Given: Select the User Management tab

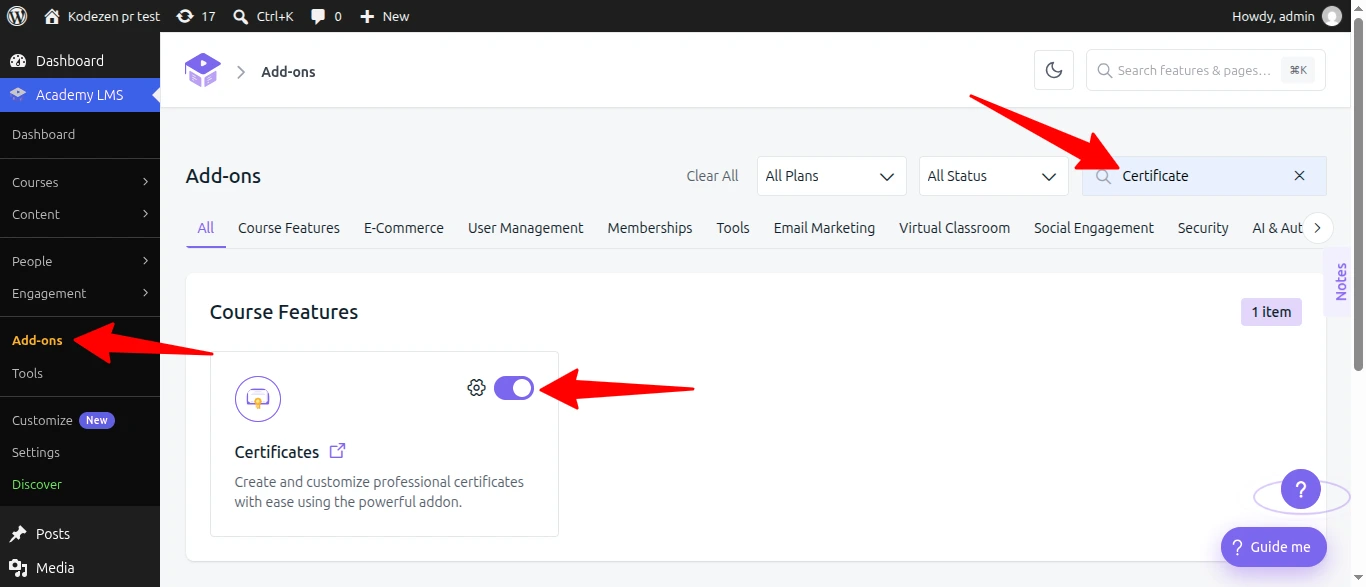Looking at the screenshot, I should pos(525,228).
